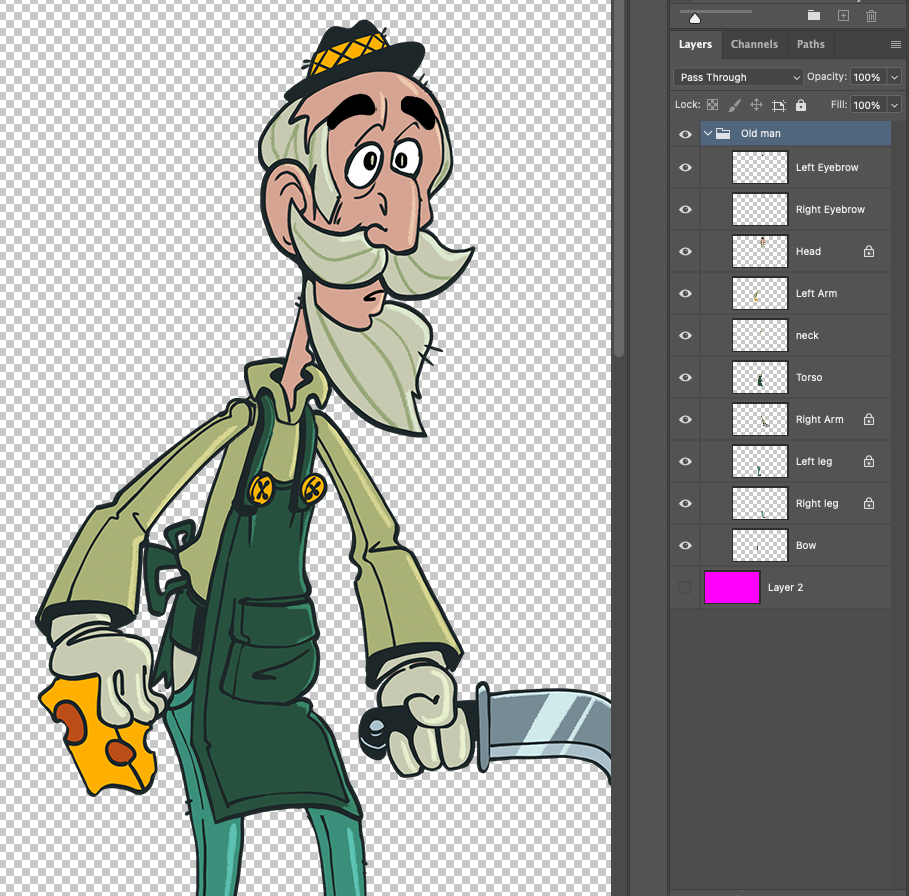Select the Right leg layer thumbnail

click(x=760, y=503)
